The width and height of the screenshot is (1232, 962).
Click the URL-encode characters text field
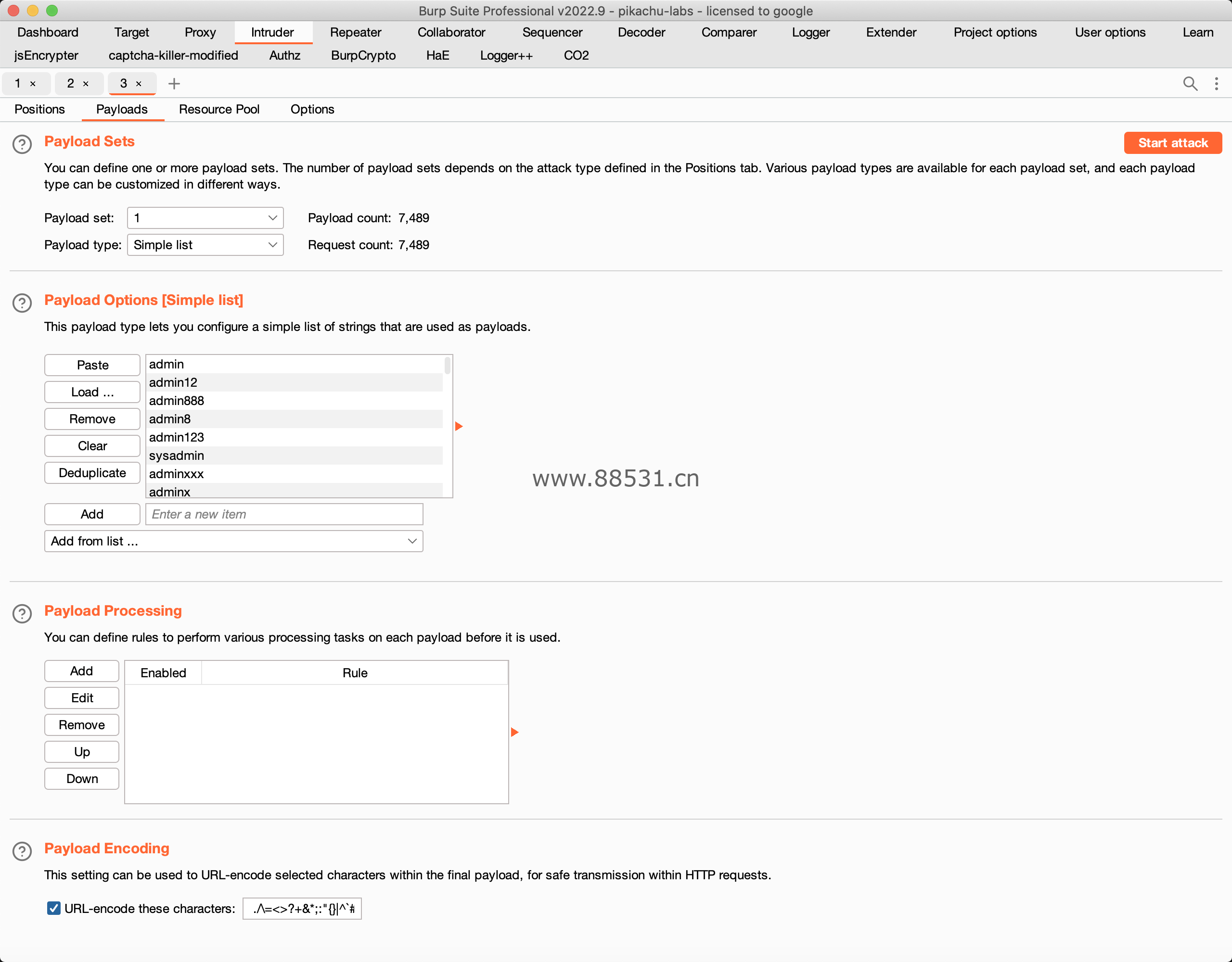[302, 909]
